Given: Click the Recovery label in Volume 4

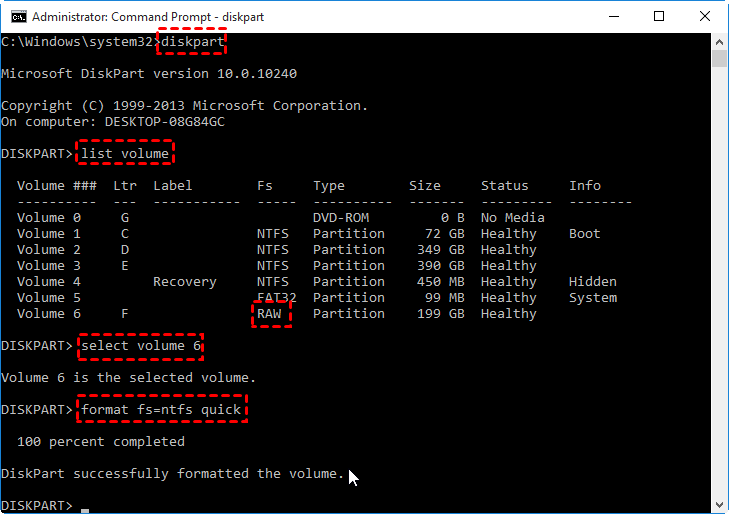Looking at the screenshot, I should 185,282.
